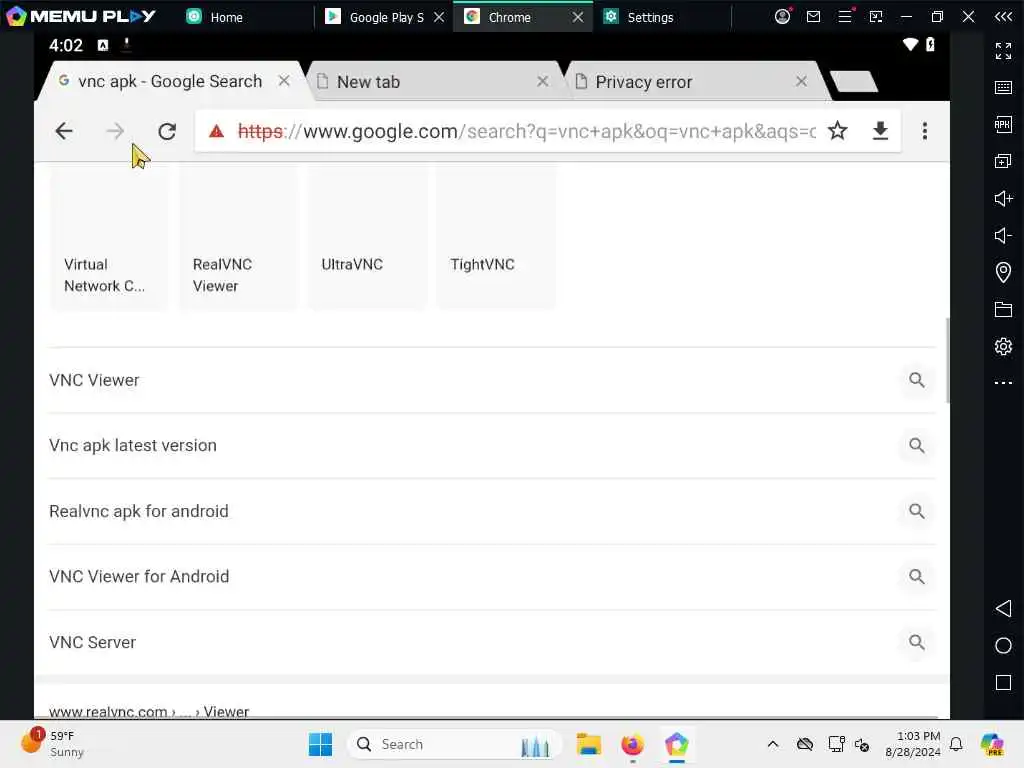Reload the page with the refresh icon
The width and height of the screenshot is (1024, 768).
[x=167, y=131]
